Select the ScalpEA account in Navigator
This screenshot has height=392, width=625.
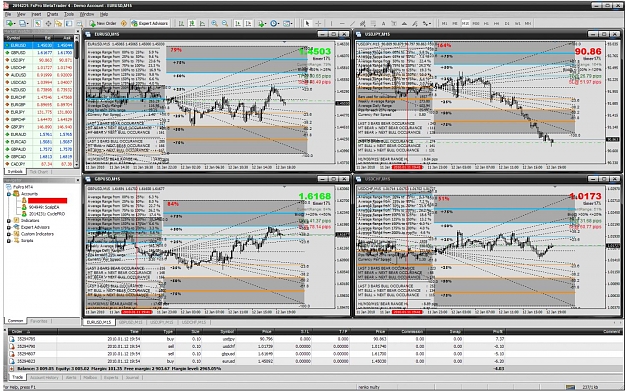click(43, 207)
